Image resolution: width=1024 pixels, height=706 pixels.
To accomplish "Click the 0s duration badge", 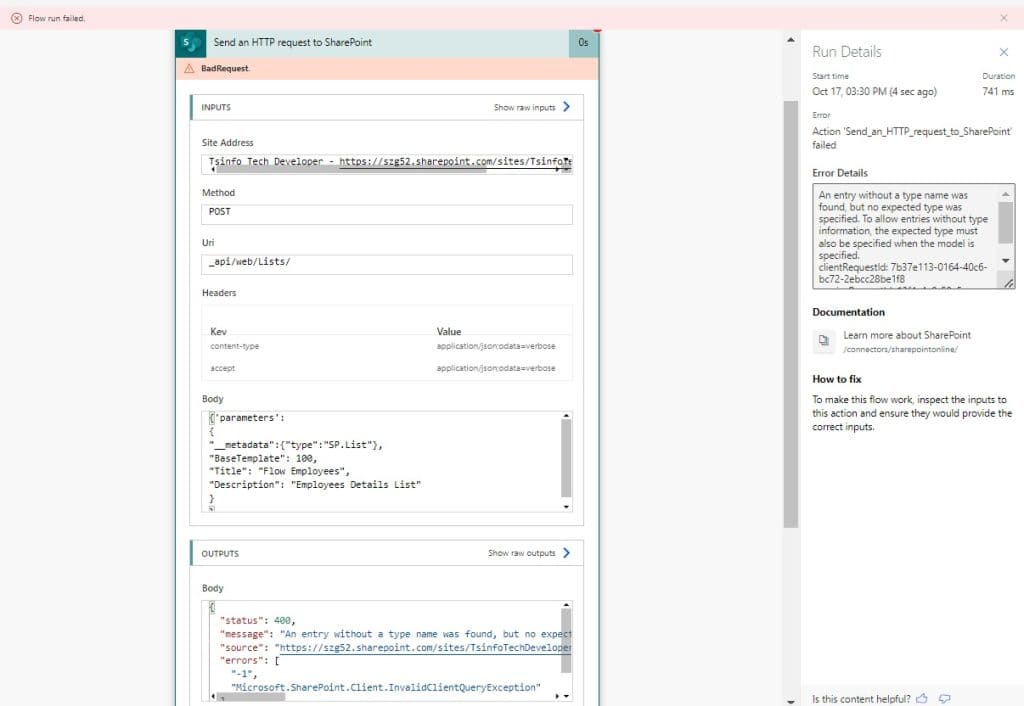I will pos(583,43).
